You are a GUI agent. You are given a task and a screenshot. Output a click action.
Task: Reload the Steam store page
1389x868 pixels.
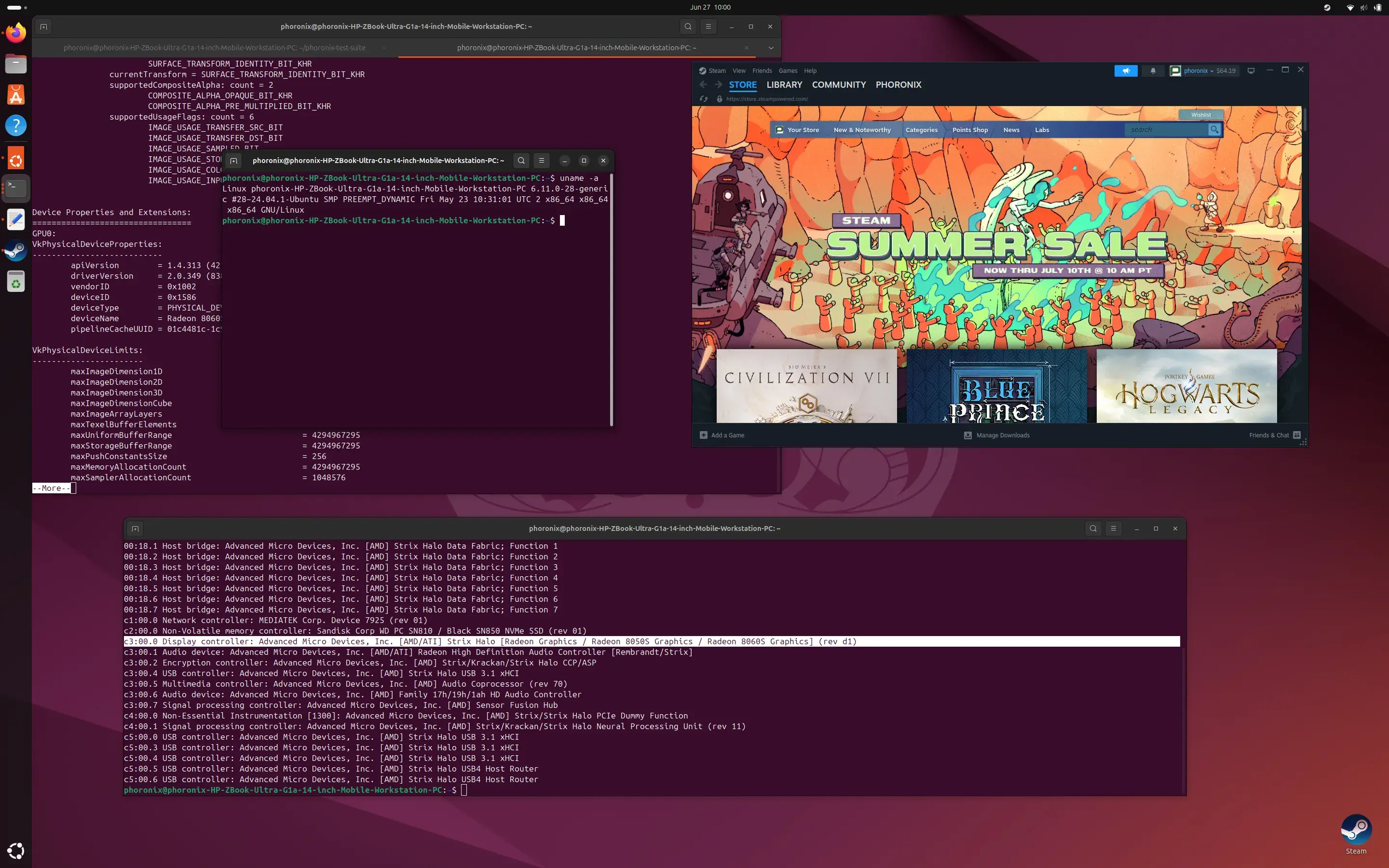(x=703, y=99)
